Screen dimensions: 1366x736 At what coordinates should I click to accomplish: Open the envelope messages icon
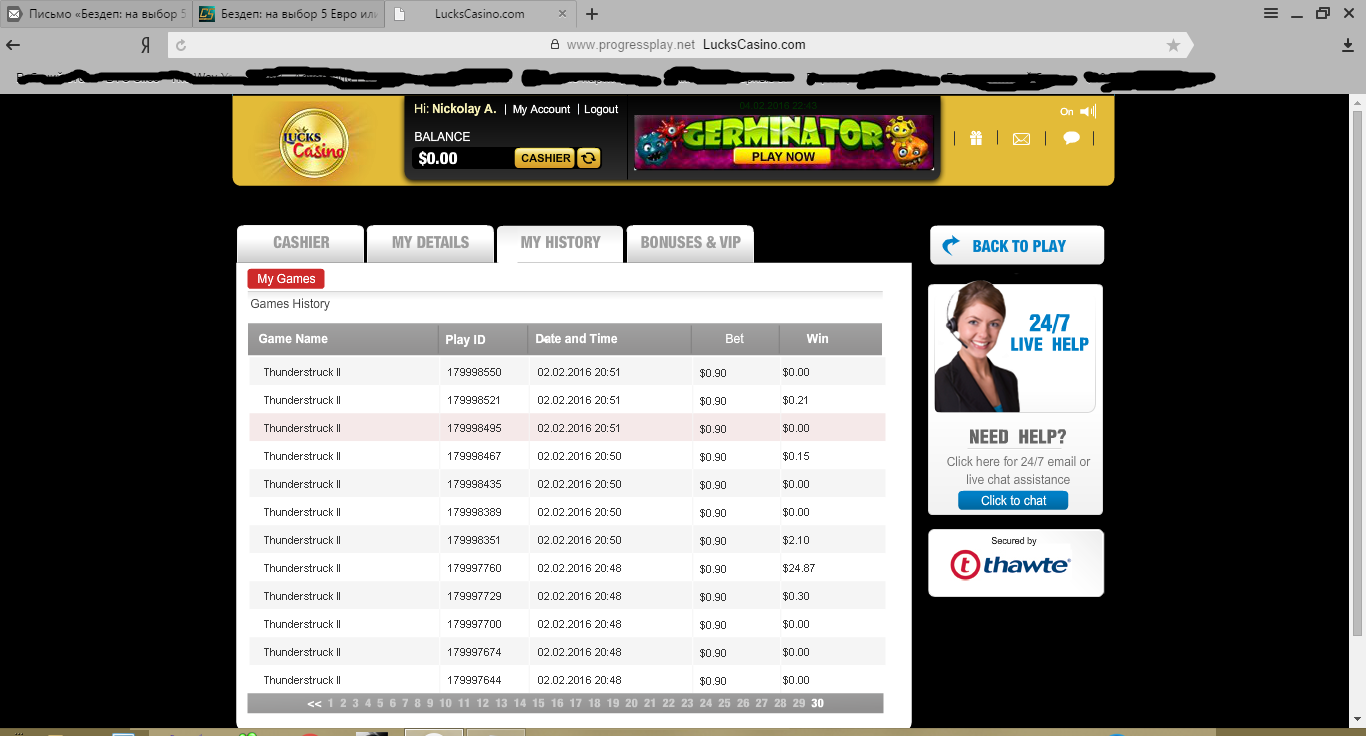tap(1021, 139)
